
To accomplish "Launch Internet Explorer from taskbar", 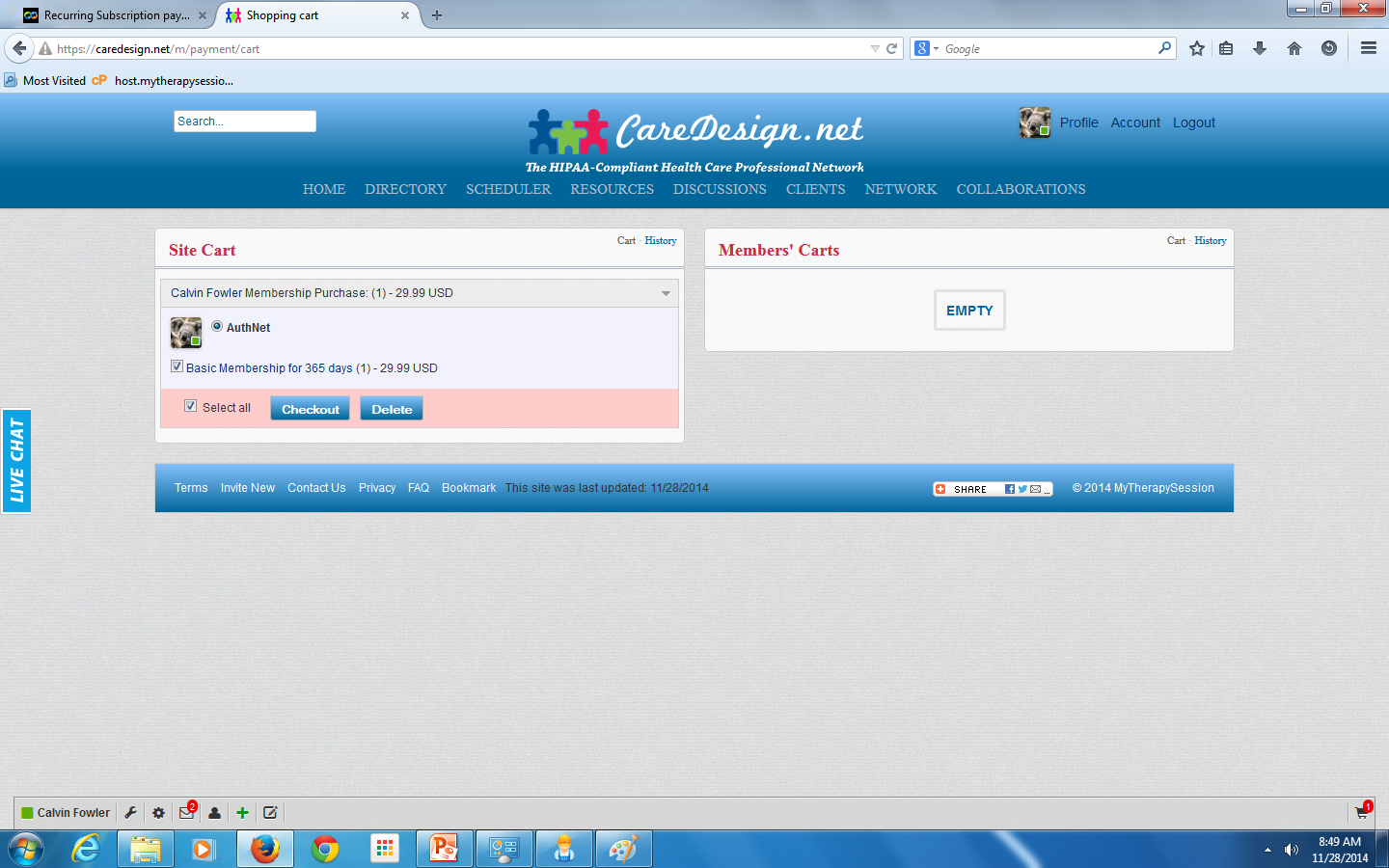I will (x=86, y=850).
